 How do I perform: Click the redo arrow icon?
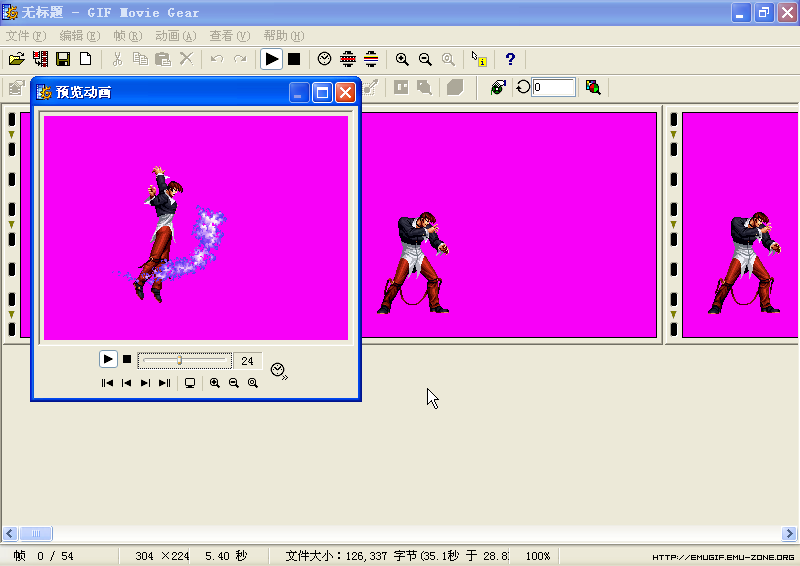coord(240,59)
